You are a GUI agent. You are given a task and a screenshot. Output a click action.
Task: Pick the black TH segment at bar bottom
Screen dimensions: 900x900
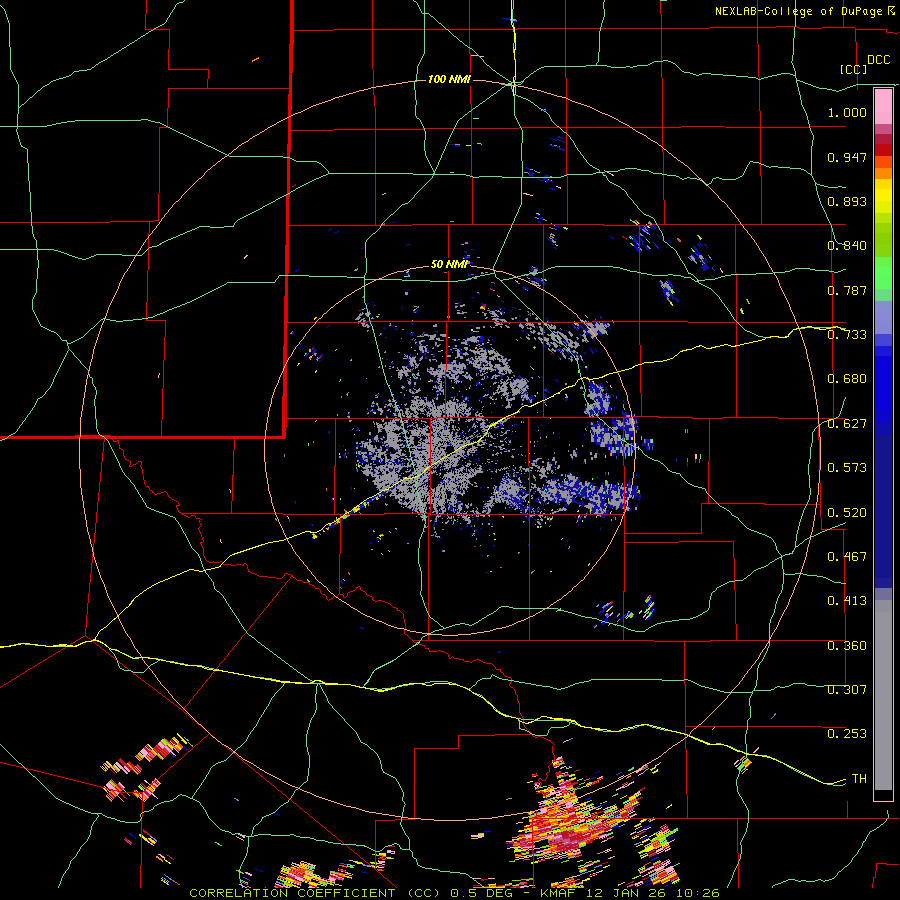[883, 794]
